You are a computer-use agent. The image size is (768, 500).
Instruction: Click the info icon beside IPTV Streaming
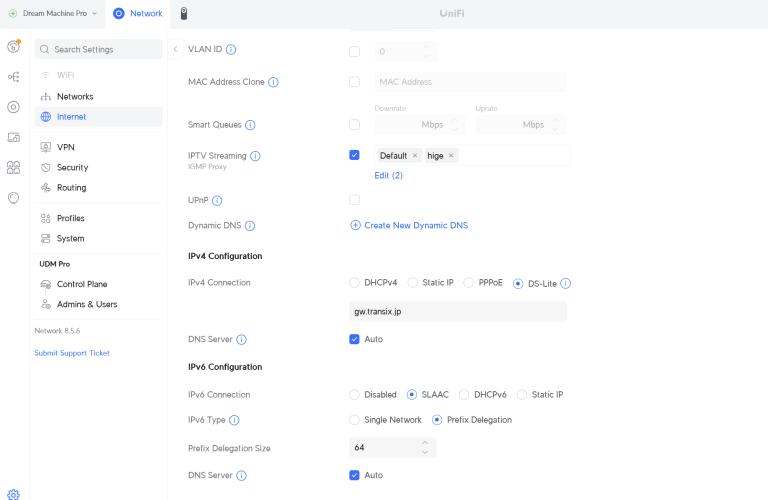pos(255,156)
